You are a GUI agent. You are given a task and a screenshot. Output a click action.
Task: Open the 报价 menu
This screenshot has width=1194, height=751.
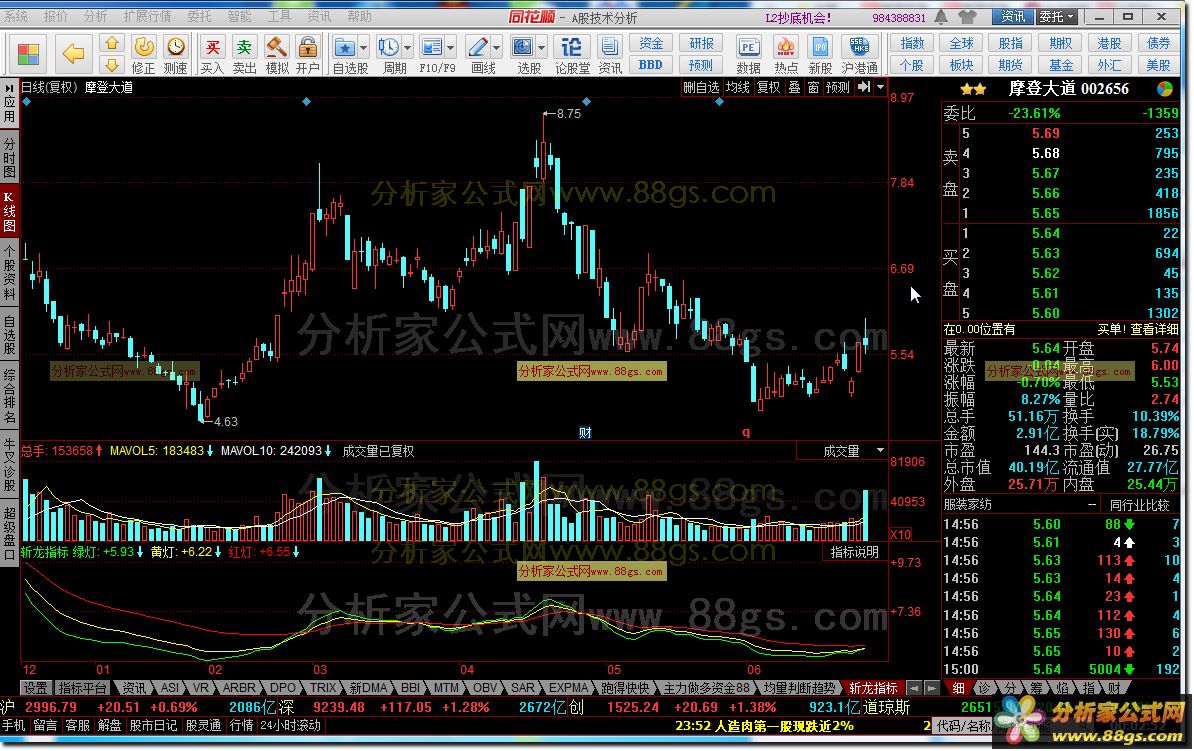click(x=56, y=16)
